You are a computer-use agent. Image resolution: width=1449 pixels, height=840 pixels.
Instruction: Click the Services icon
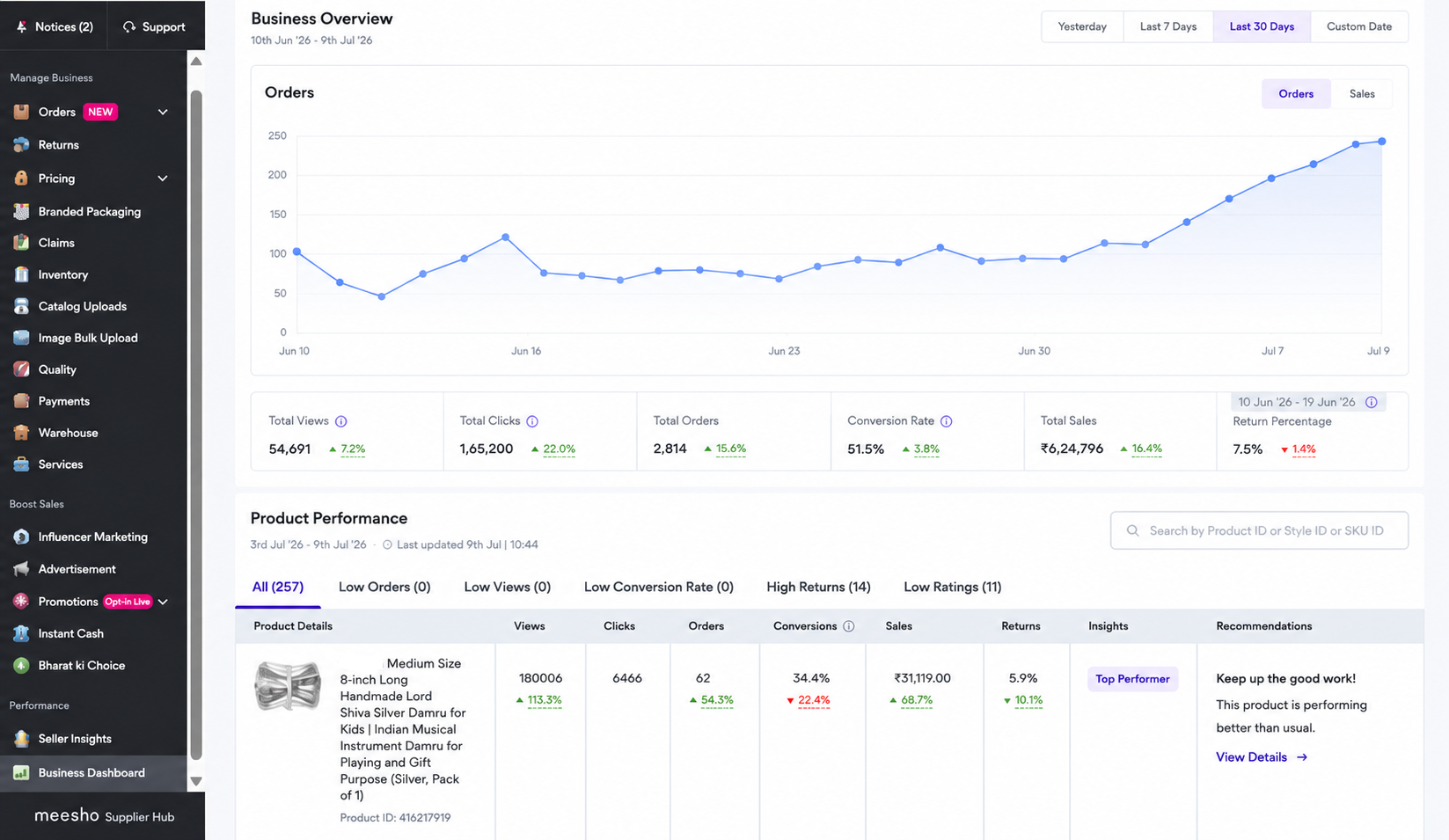(21, 464)
